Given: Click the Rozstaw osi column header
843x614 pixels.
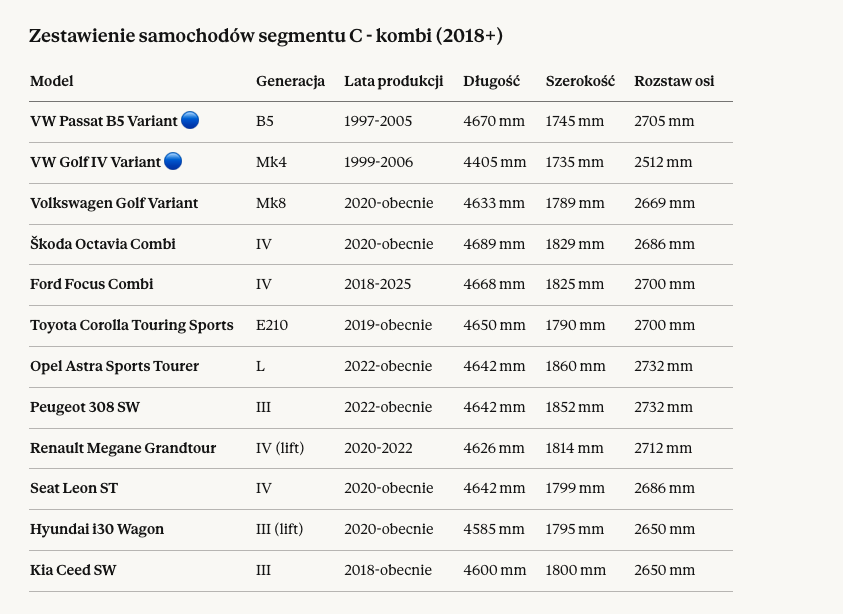Looking at the screenshot, I should tap(674, 81).
